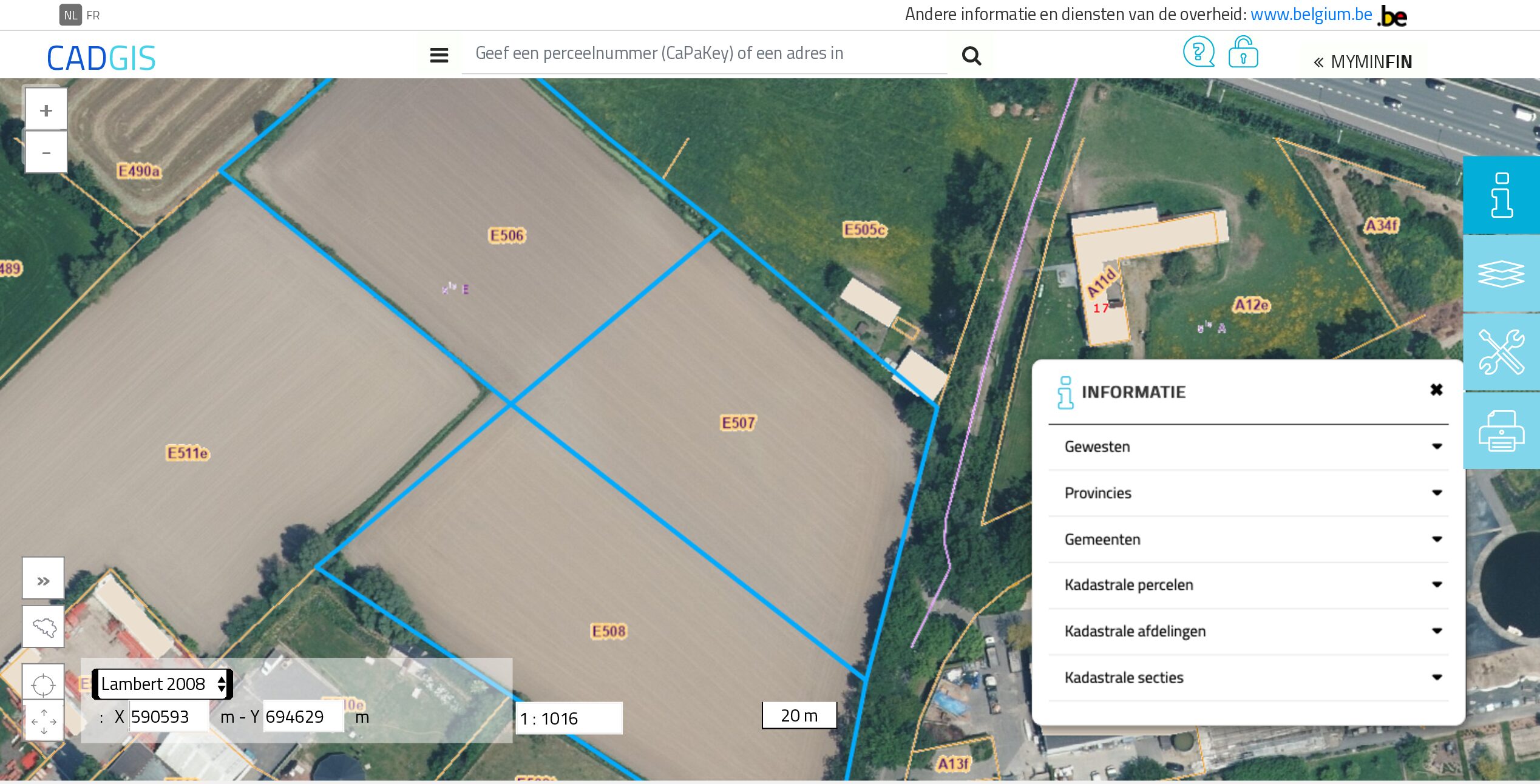Select parcel label E505c

[x=864, y=229]
